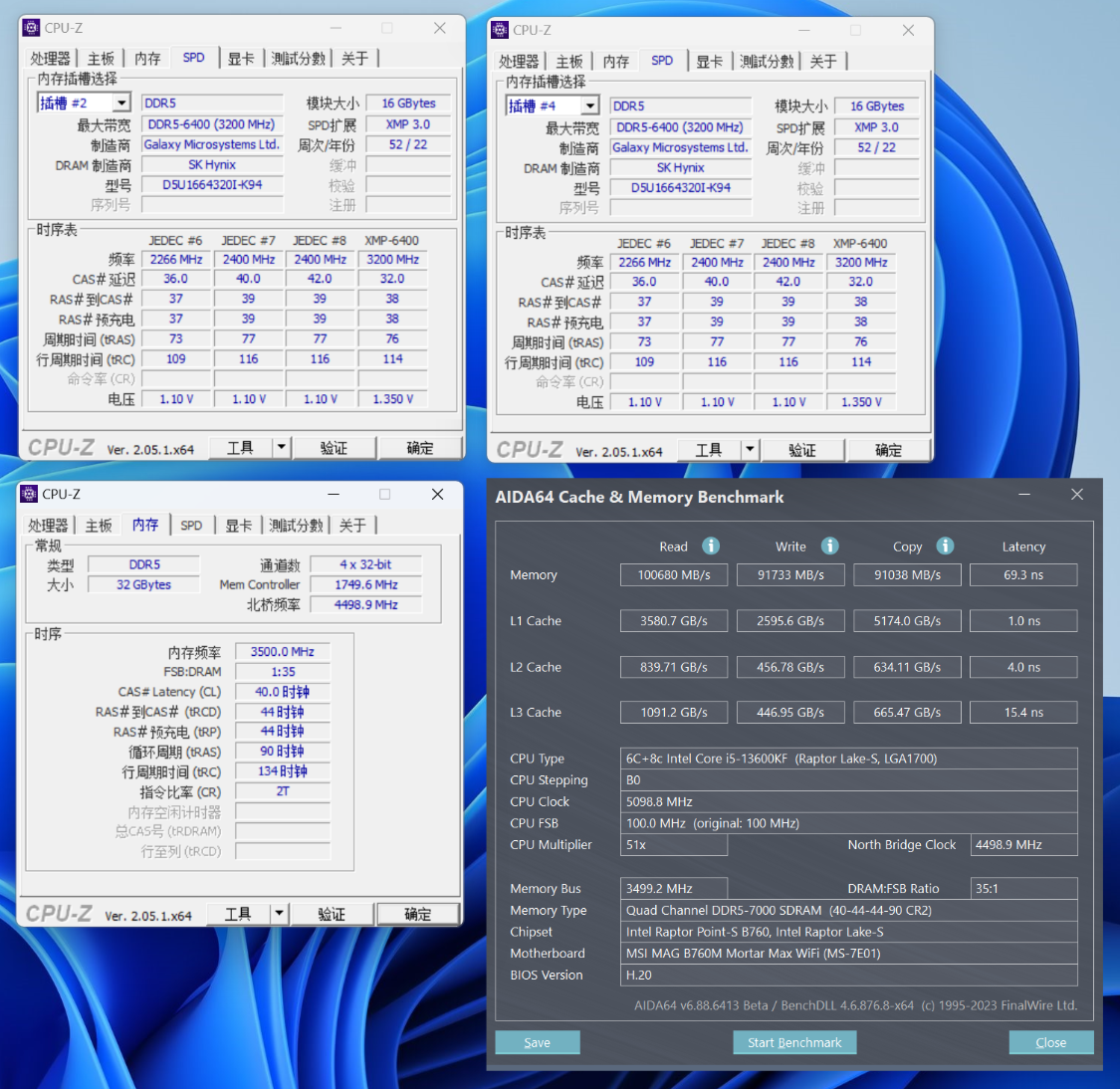Image resolution: width=1120 pixels, height=1089 pixels.
Task: Click the 通道数 value 4 x 32-bit
Action: (x=365, y=564)
